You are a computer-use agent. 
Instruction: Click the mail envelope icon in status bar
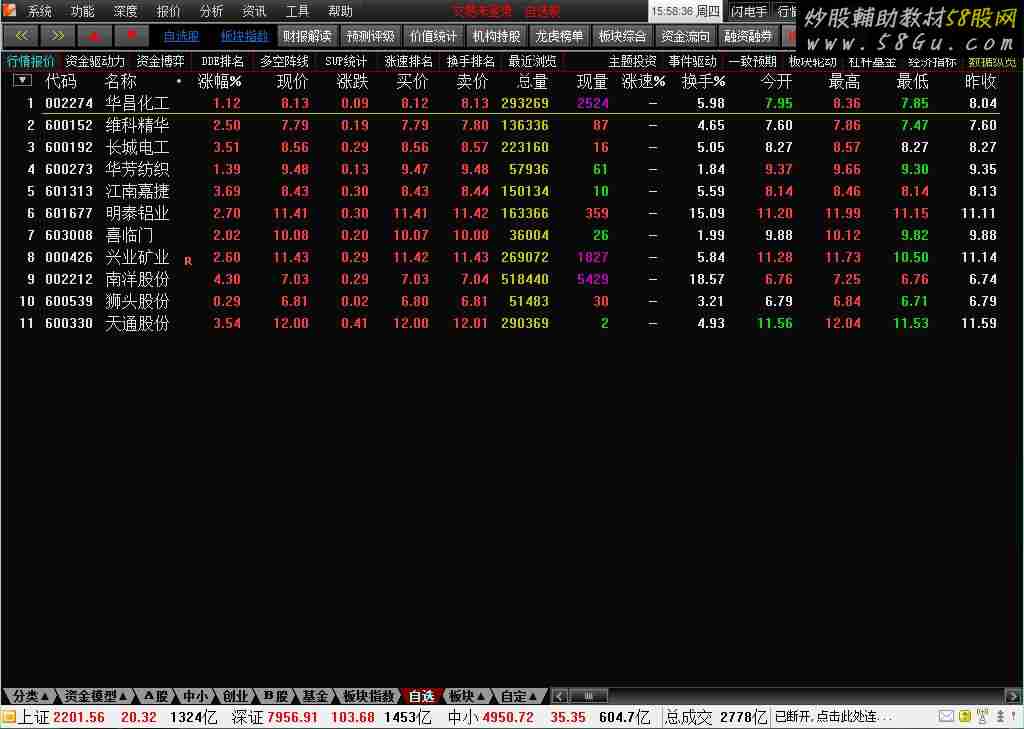[x=946, y=717]
